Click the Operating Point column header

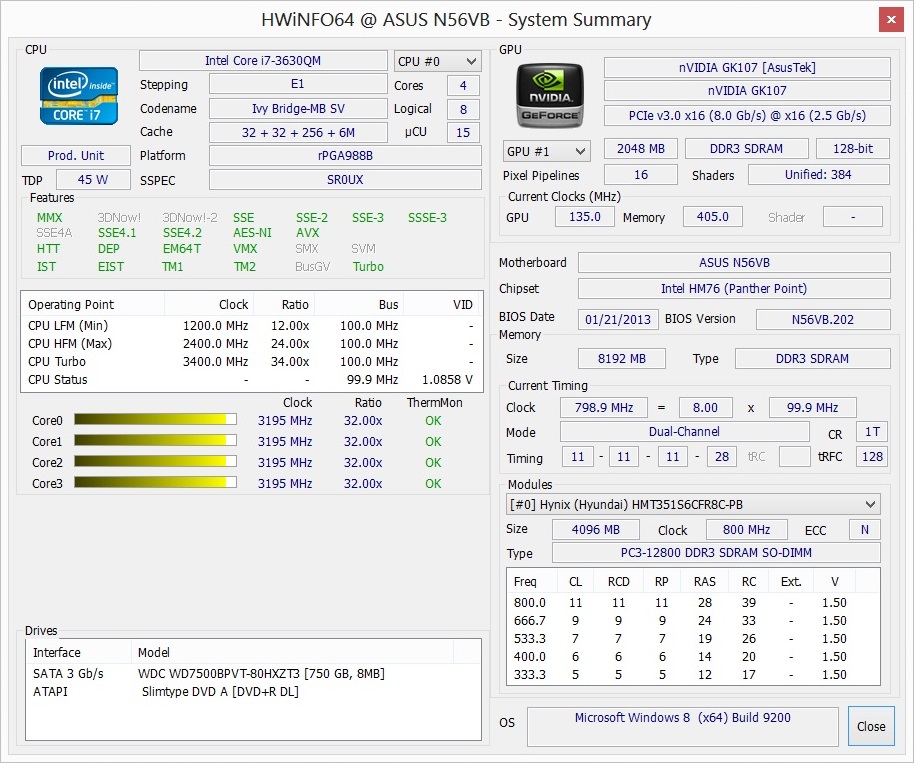click(x=93, y=304)
